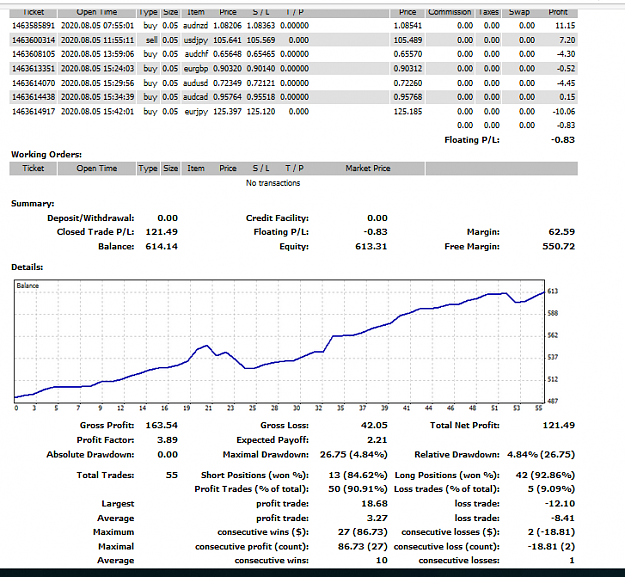Click the consecutive losses value 2 (-18.81)
Screen dimensions: 625x577
pos(552,532)
